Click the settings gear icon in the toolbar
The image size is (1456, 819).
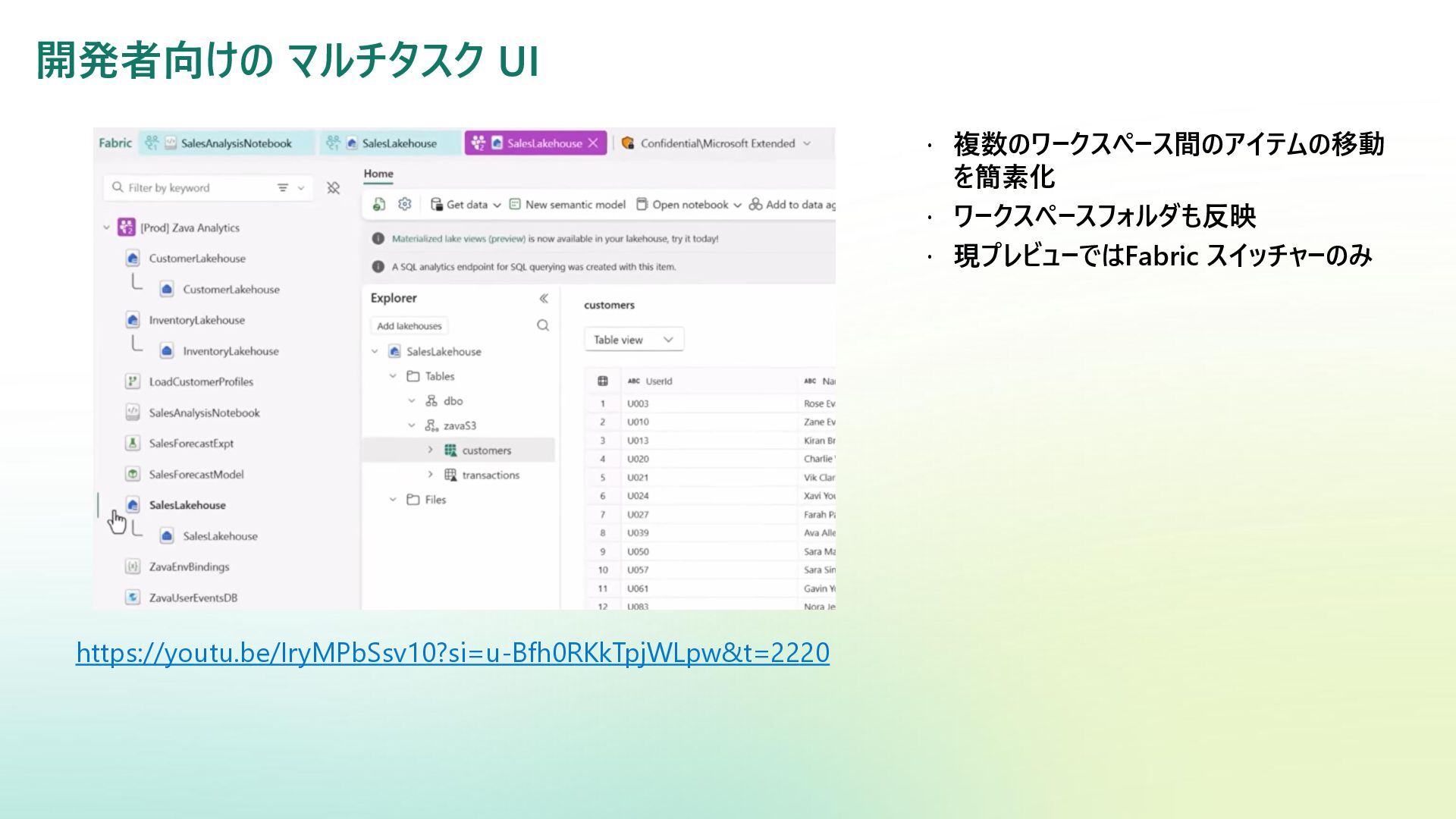[404, 204]
